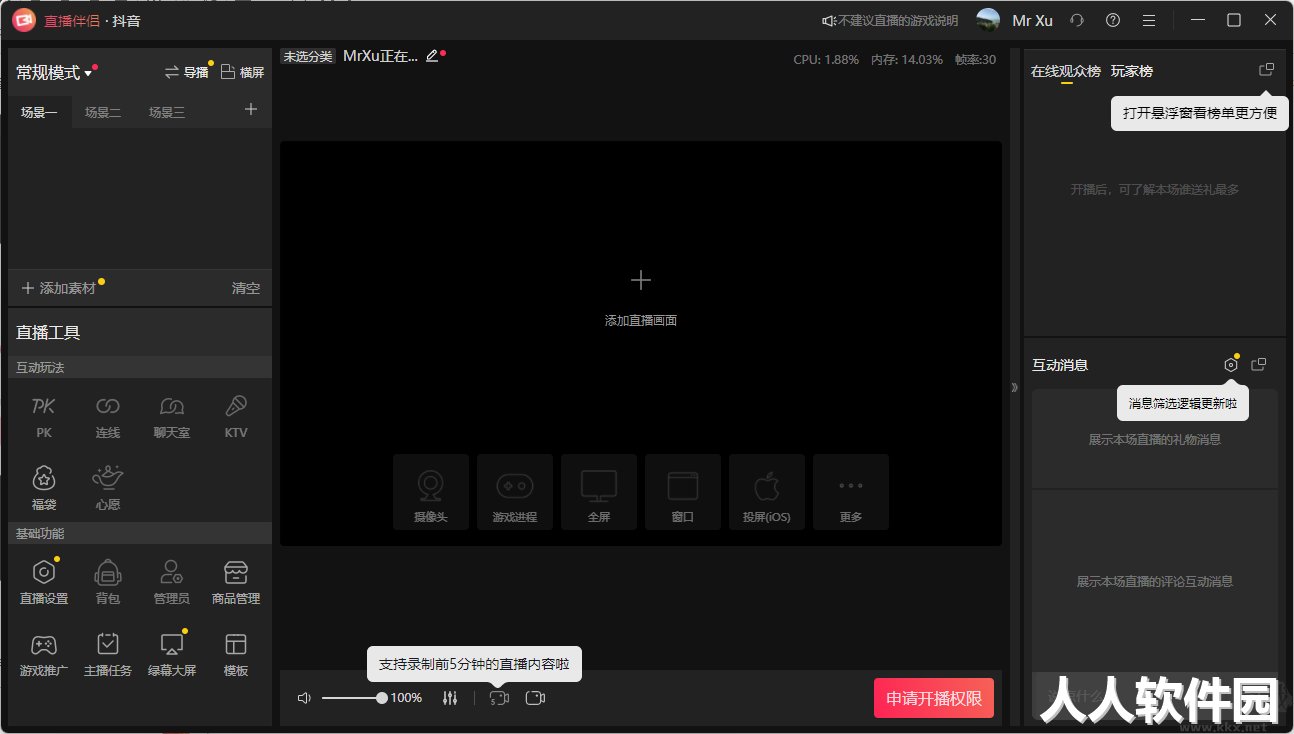Image resolution: width=1294 pixels, height=734 pixels.
Task: Click the Mr Xu profile avatar
Action: tap(988, 20)
